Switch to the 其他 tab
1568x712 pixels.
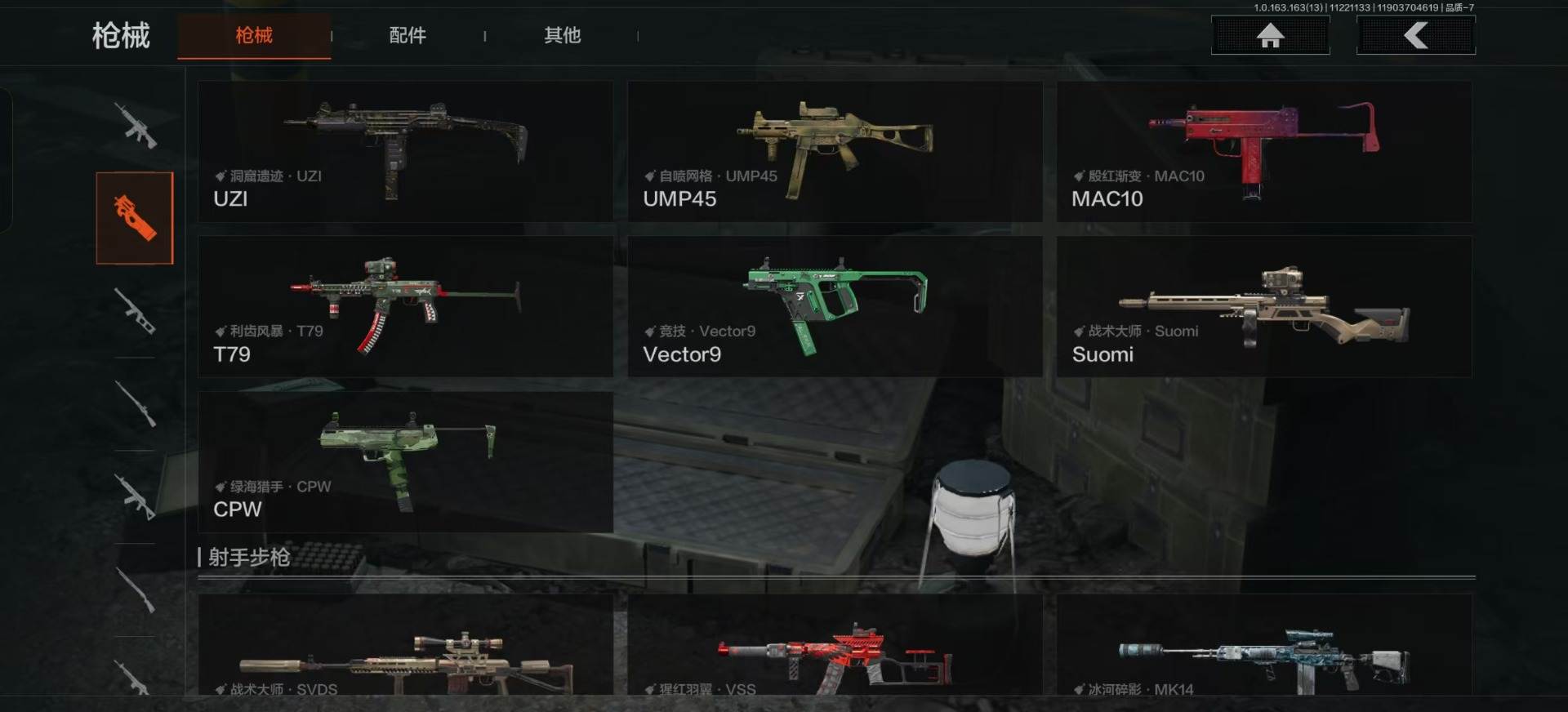pyautogui.click(x=562, y=35)
